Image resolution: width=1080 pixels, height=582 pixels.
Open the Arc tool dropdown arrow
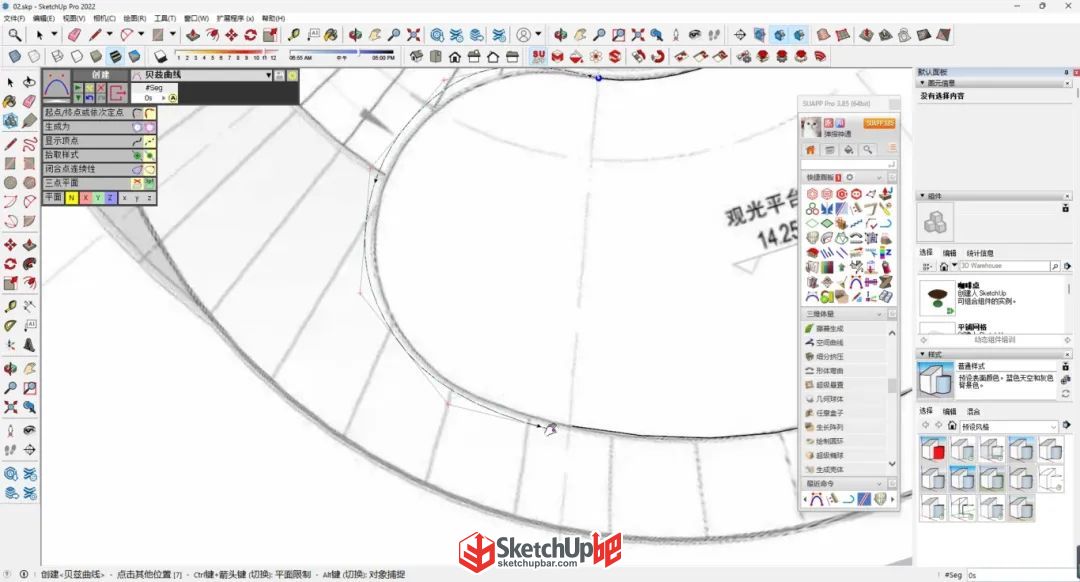[141, 34]
